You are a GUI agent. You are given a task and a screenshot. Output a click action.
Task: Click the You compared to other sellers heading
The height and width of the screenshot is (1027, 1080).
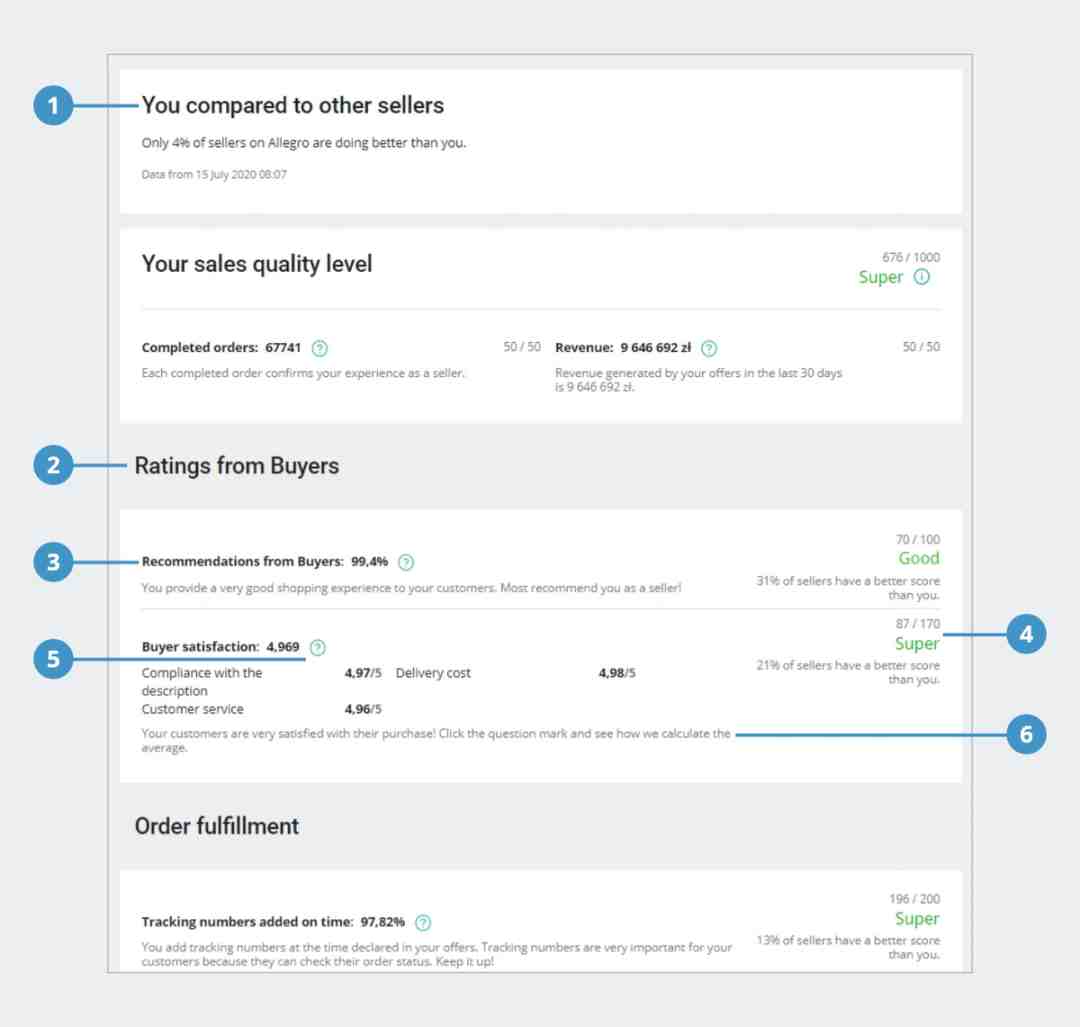293,105
